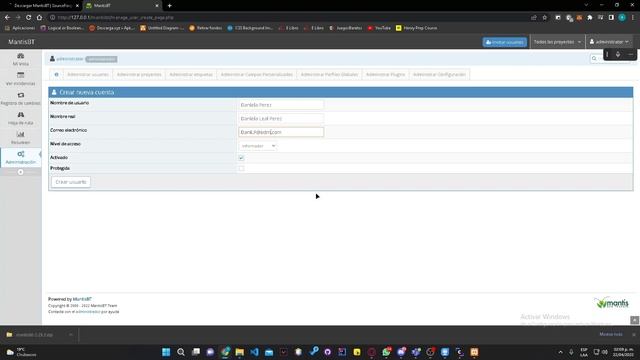Viewport: 640px width, 360px height.
Task: Switch to Administrar Plugins tab
Action: [385, 75]
